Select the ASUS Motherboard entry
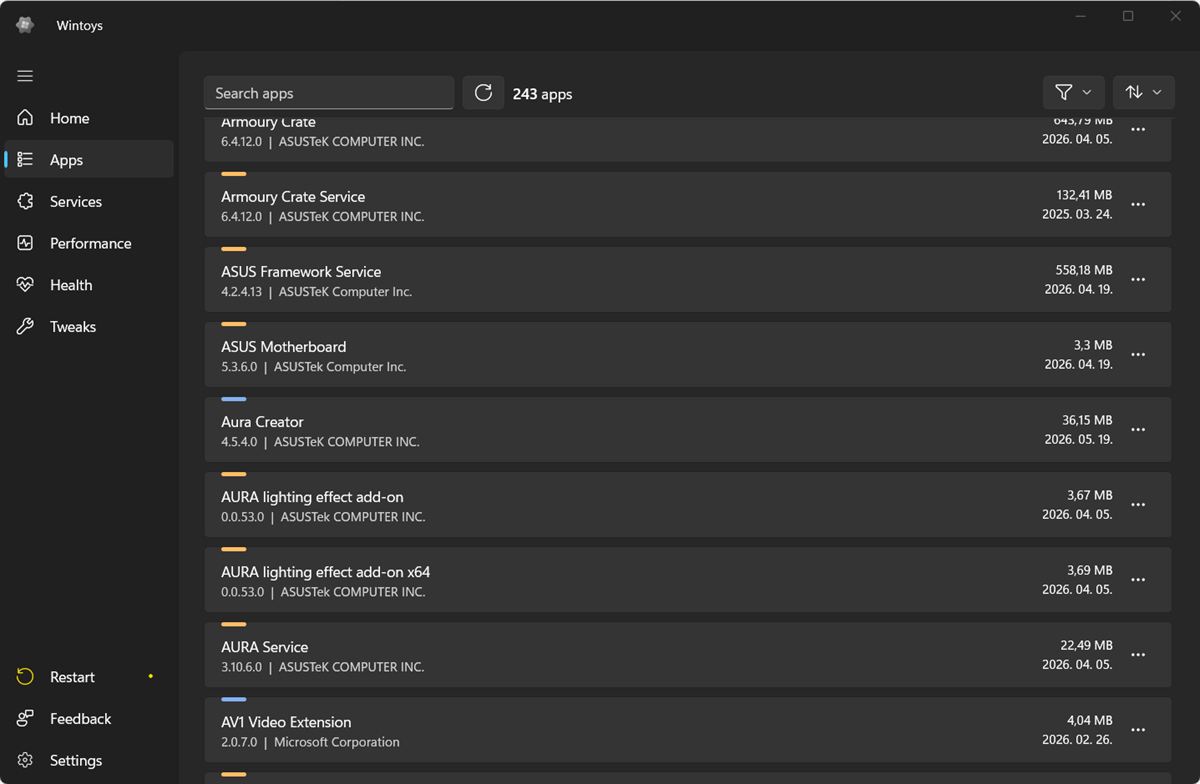The height and width of the screenshot is (784, 1200). click(688, 355)
